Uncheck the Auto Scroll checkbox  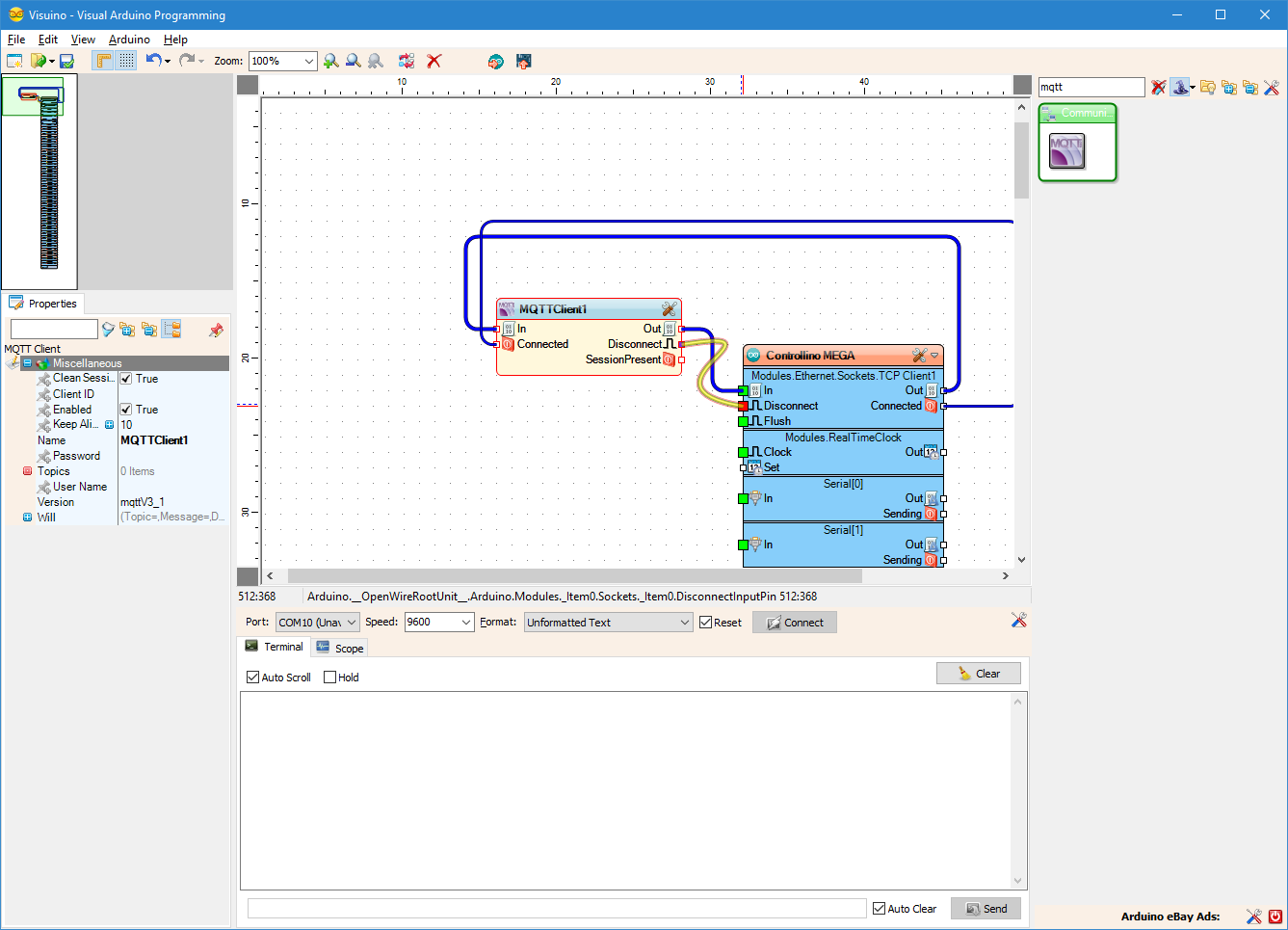point(253,678)
